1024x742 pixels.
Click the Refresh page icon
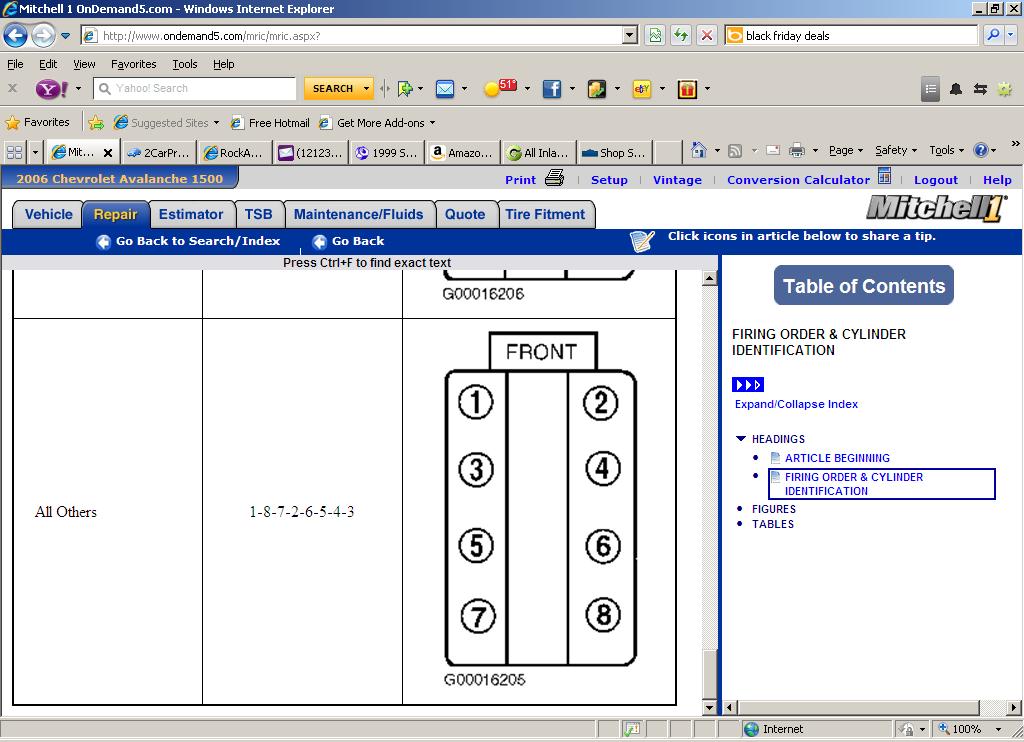[x=680, y=35]
